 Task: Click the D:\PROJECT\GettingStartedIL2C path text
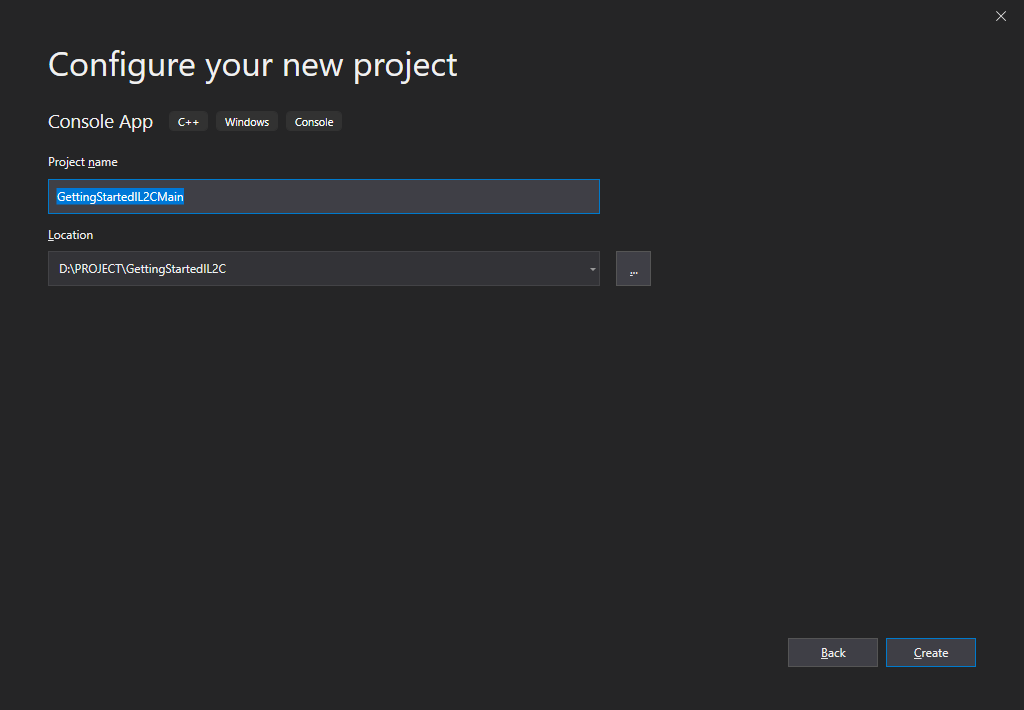142,269
